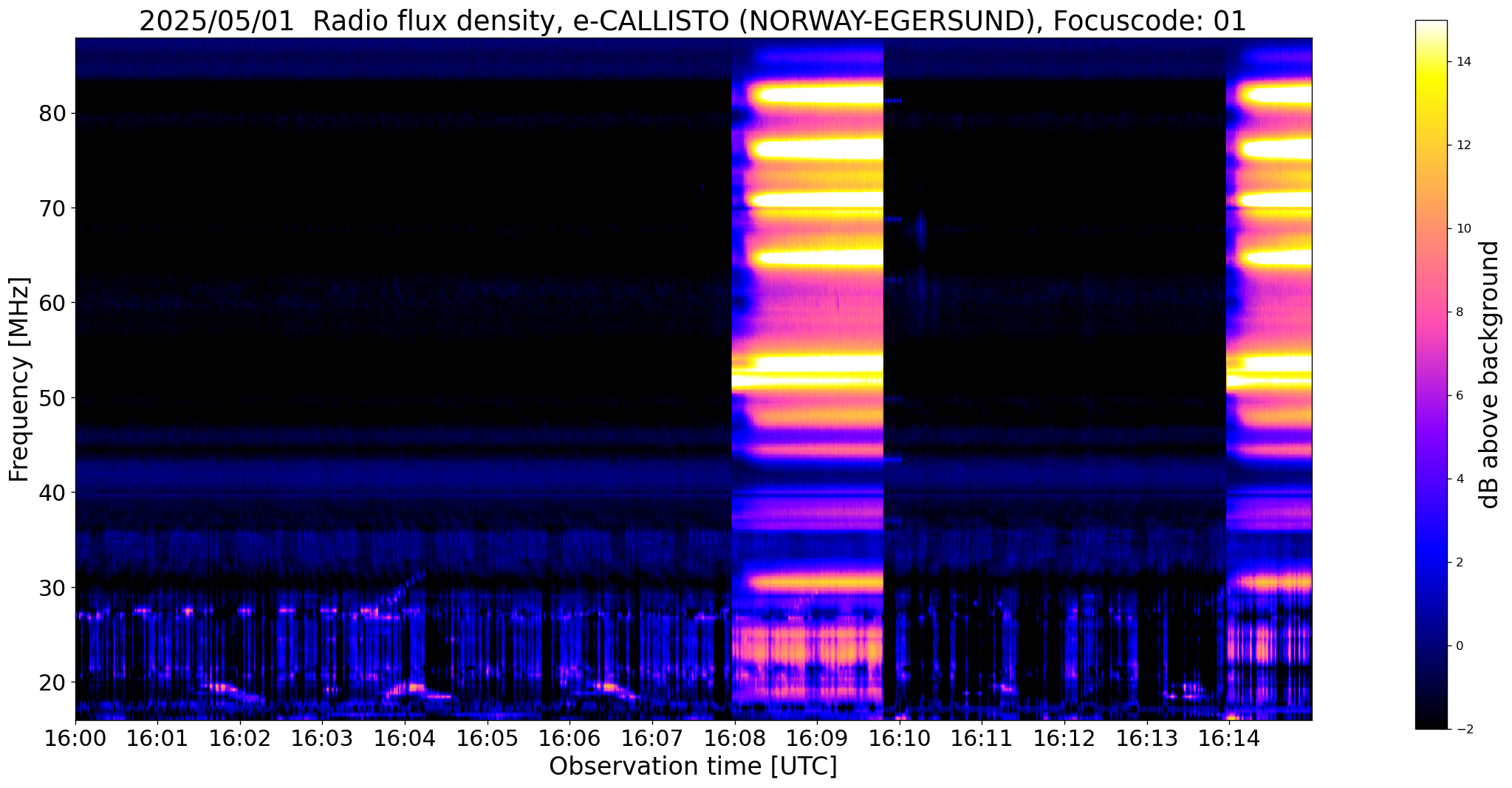The image size is (1512, 788).
Task: Click the x-axis label Observation time [UTC]
Action: tap(693, 767)
